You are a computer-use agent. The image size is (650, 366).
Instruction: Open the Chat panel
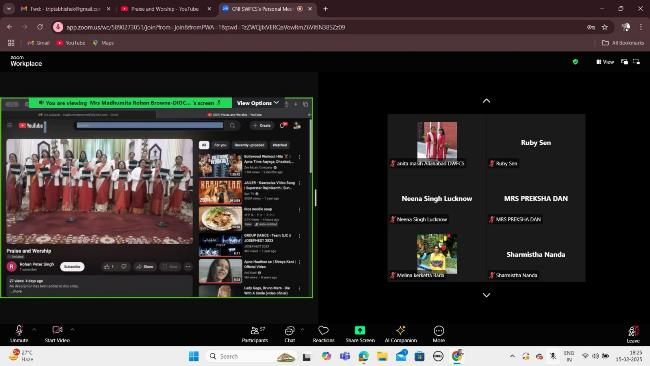(289, 334)
